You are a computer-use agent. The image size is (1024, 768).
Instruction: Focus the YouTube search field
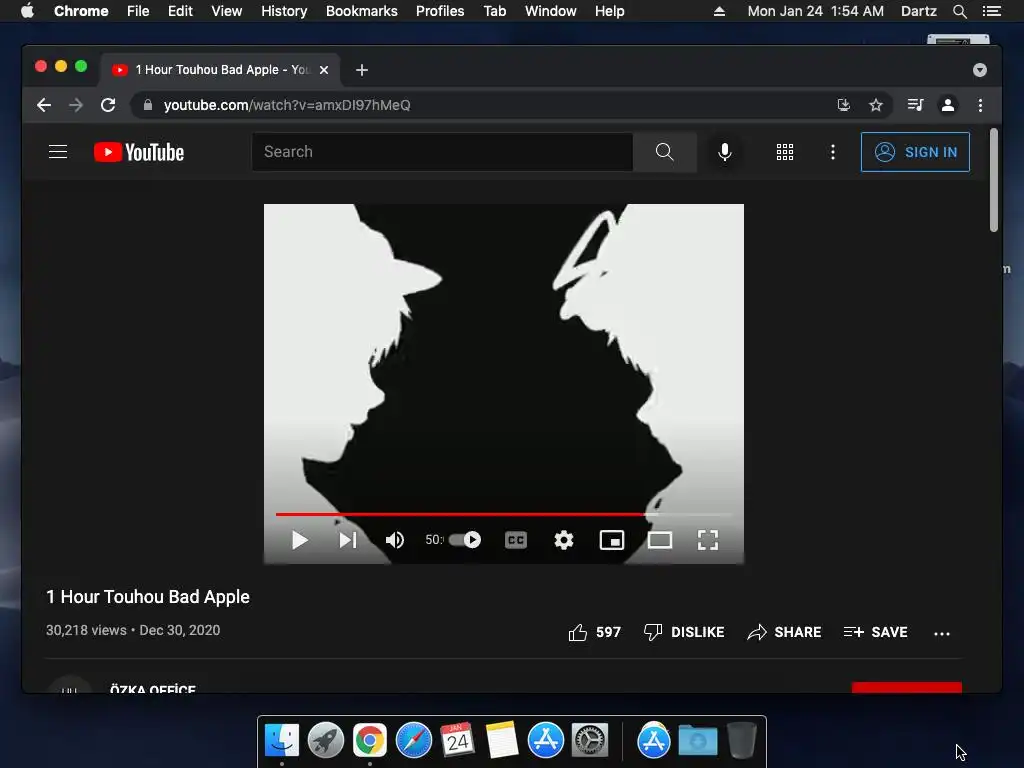point(442,152)
